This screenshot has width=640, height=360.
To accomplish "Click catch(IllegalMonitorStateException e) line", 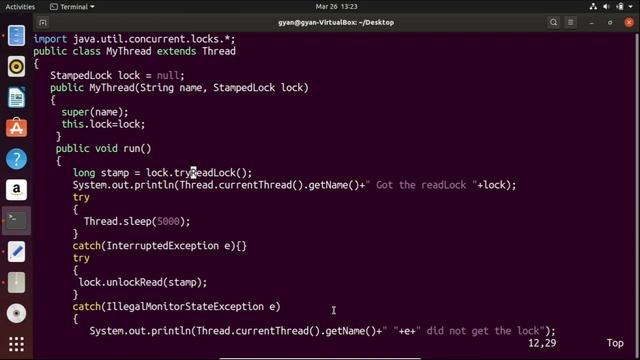I will [x=177, y=307].
